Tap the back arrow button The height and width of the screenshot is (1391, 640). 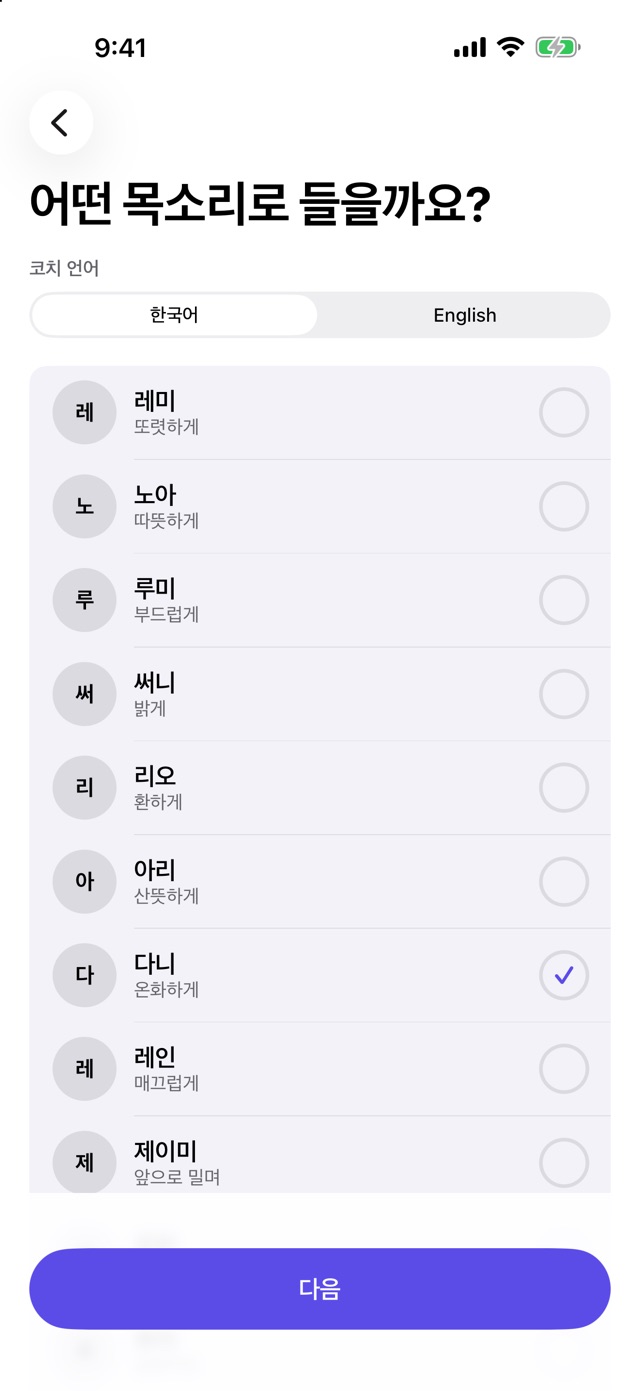[61, 123]
